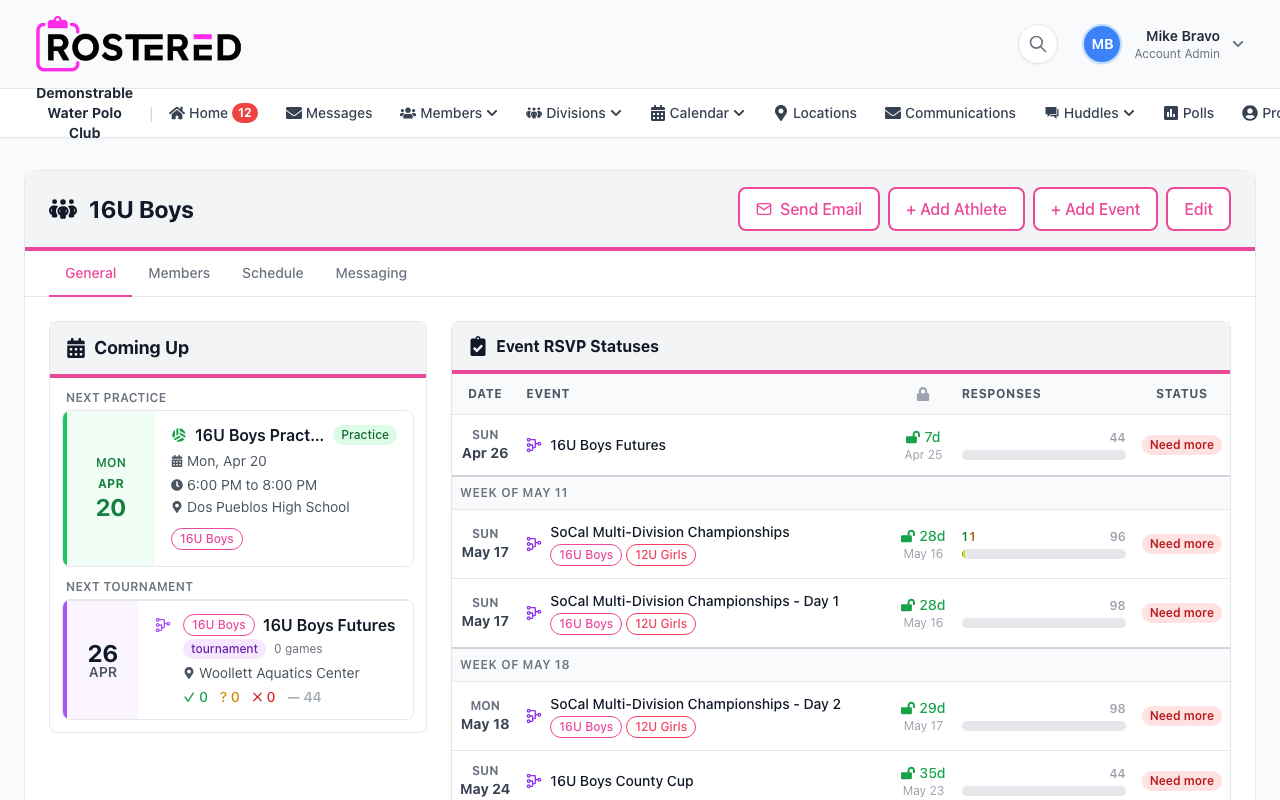1280x800 pixels.
Task: Click the Dos Pueblos High School pin icon
Action: (177, 507)
